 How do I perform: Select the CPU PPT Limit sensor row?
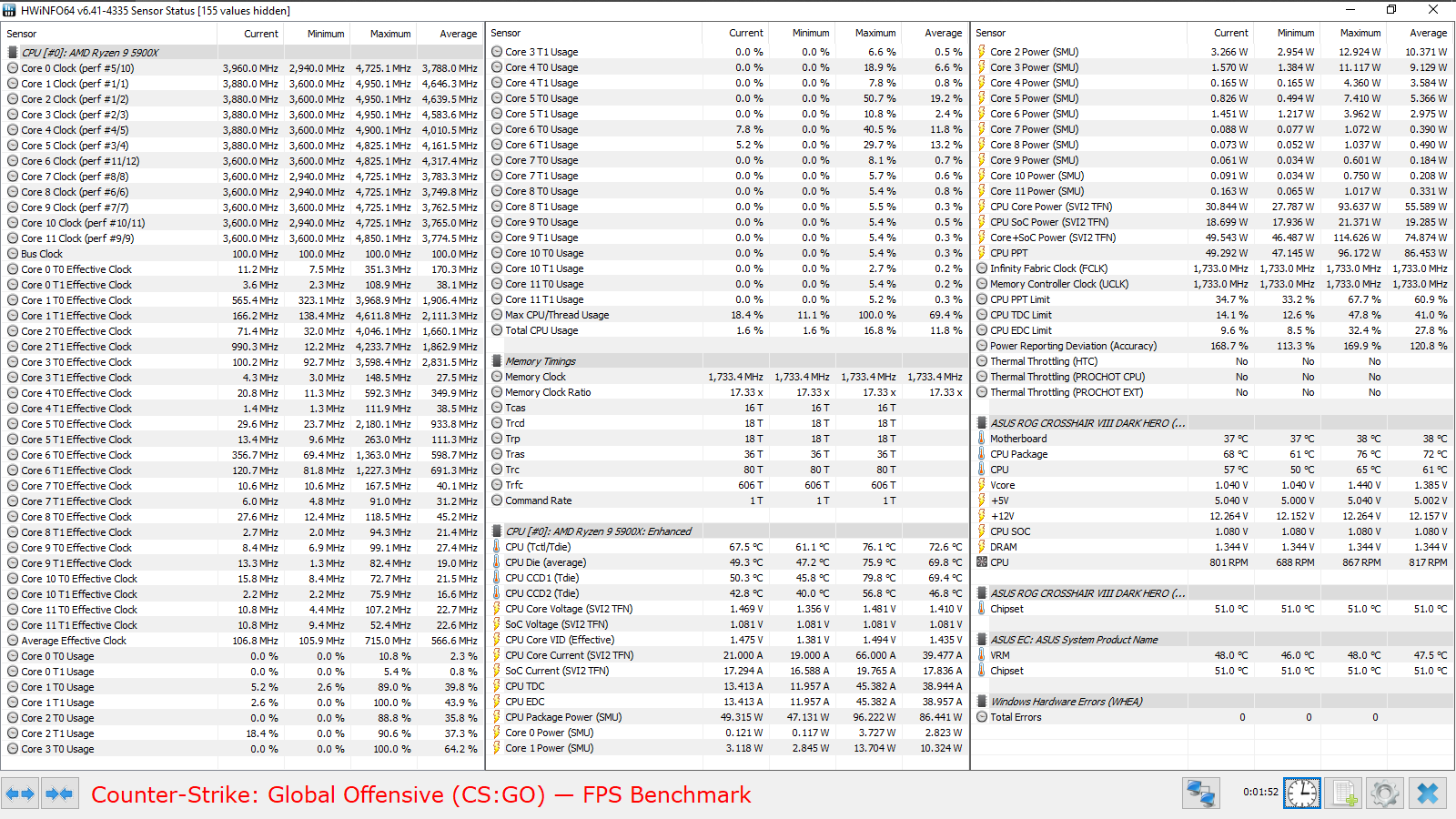pyautogui.click(x=1212, y=299)
